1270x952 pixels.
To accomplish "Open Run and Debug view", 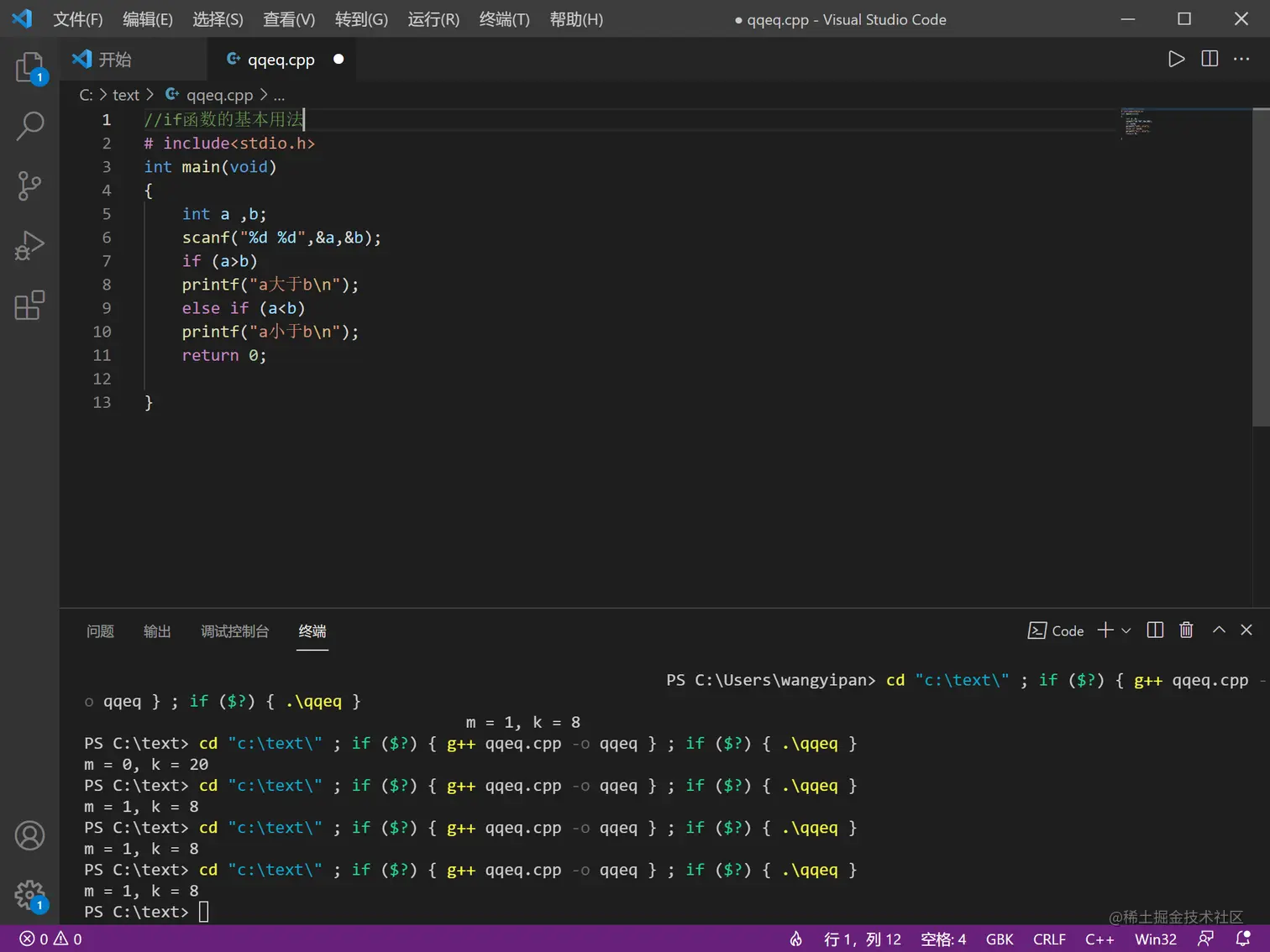I will click(x=29, y=246).
